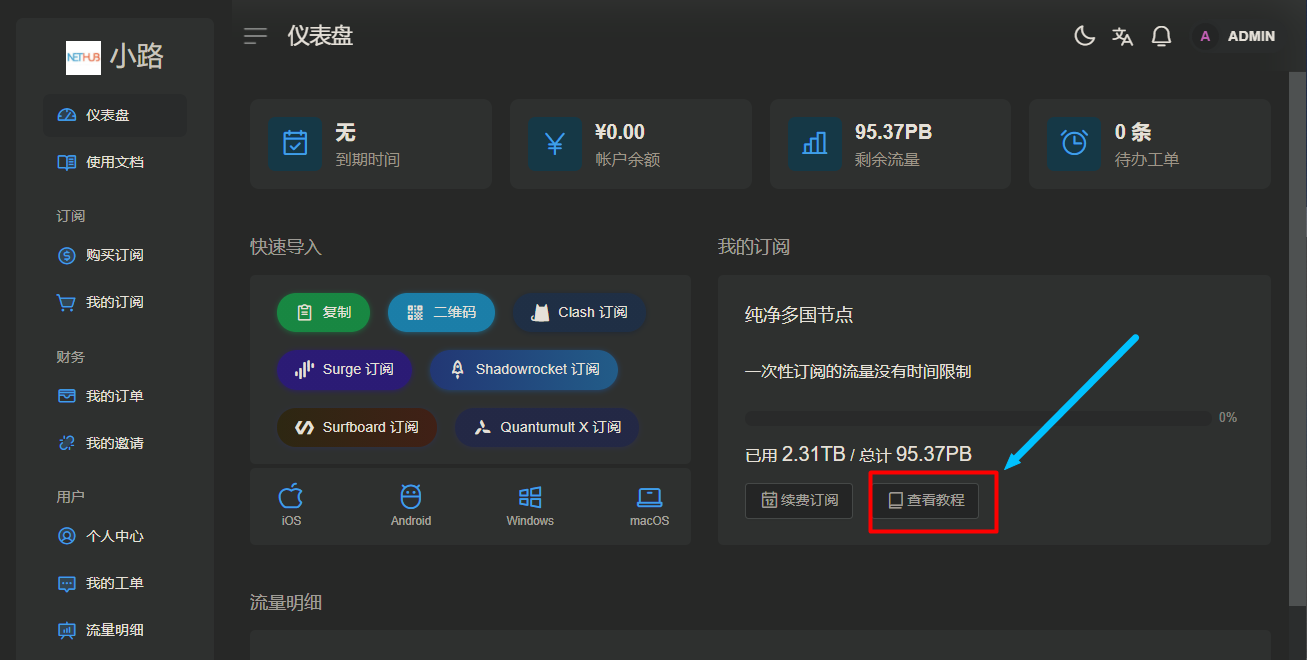Click the 小路 NETHUB logo
1307x660 pixels.
point(114,57)
